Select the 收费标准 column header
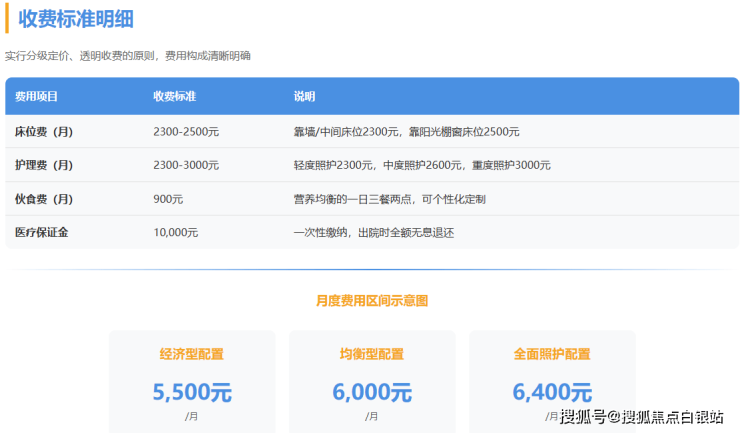 coord(174,97)
